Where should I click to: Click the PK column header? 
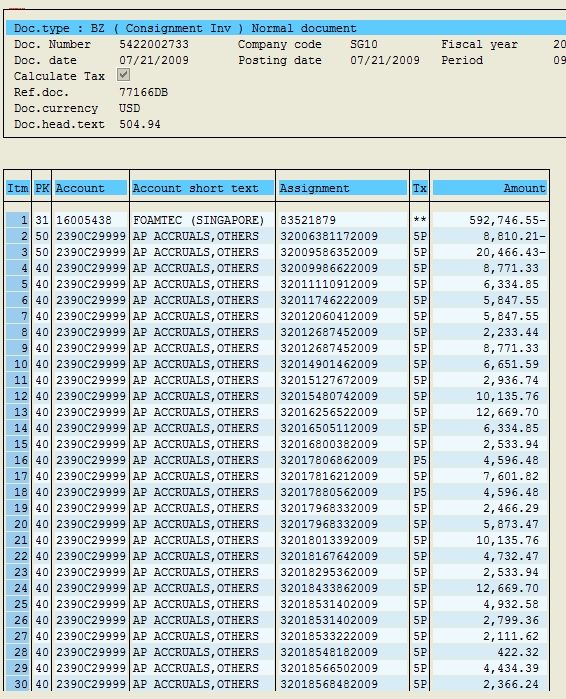pyautogui.click(x=42, y=188)
